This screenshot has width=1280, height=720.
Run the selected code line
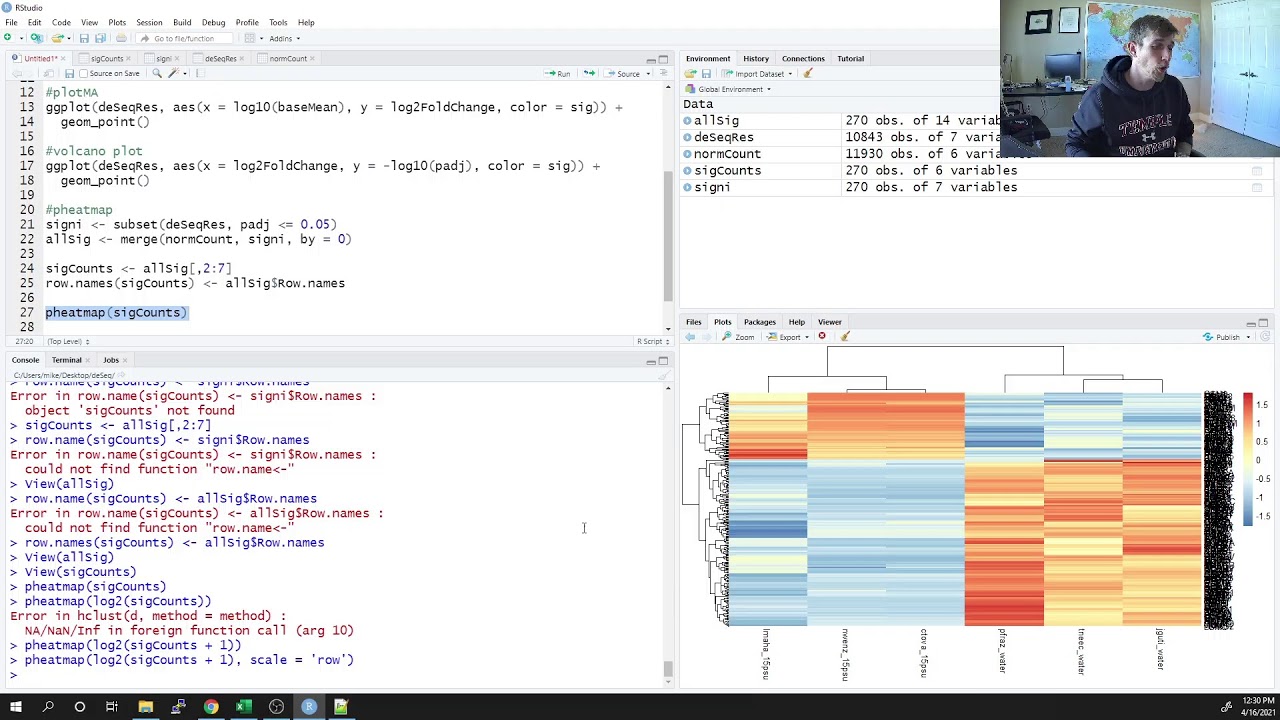(557, 74)
